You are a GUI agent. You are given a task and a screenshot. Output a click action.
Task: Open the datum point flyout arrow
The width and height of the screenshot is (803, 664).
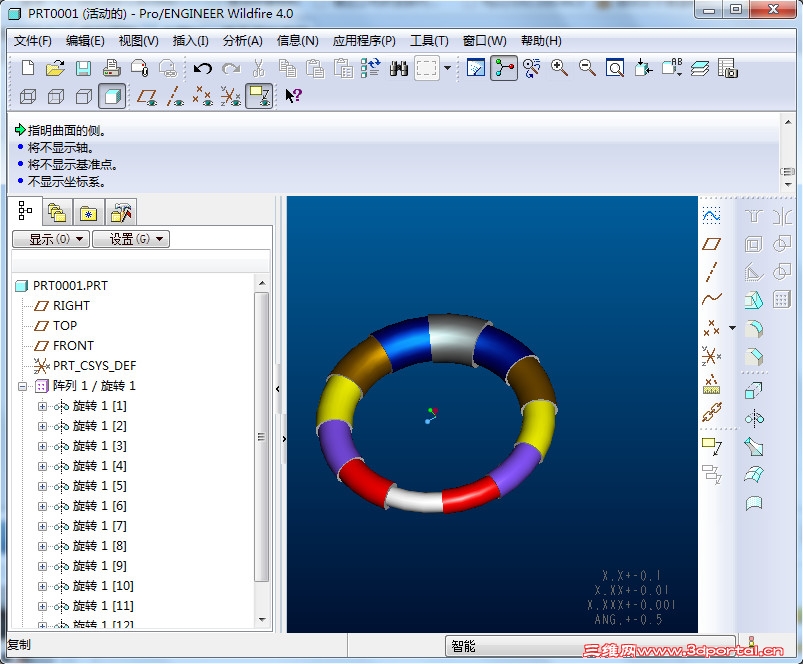pos(732,328)
